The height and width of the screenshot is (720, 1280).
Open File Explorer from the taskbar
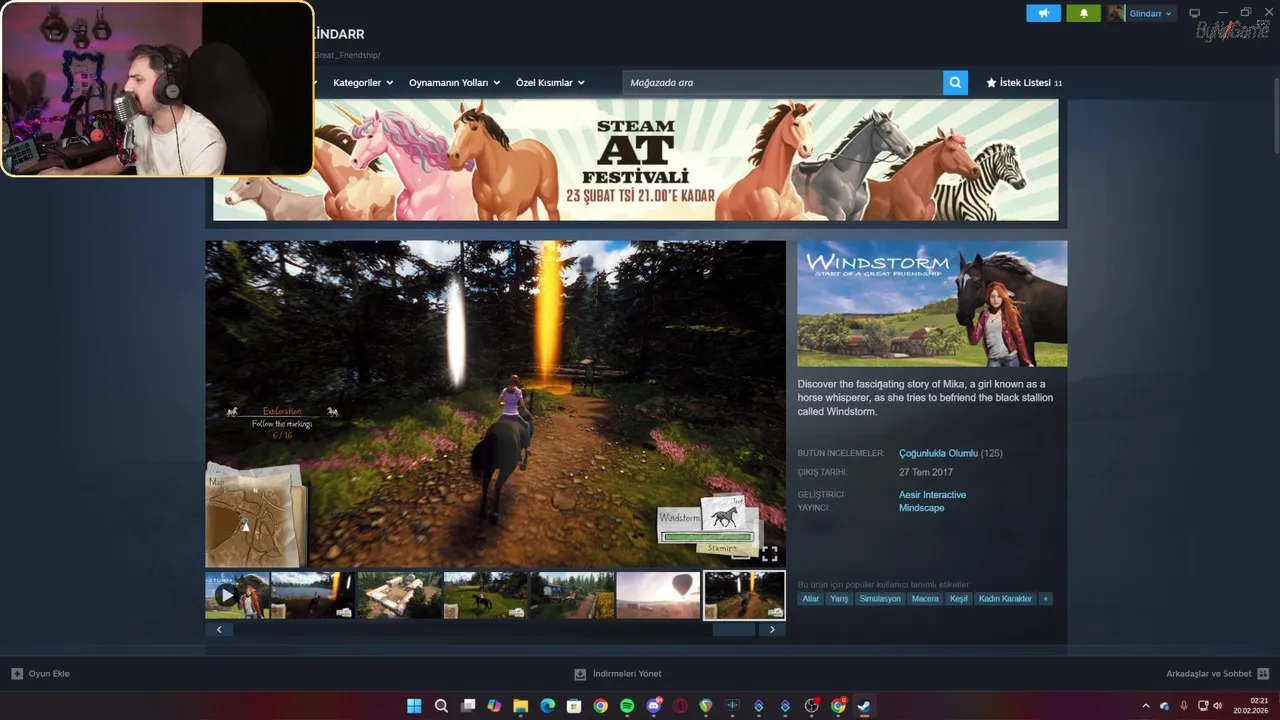click(520, 706)
